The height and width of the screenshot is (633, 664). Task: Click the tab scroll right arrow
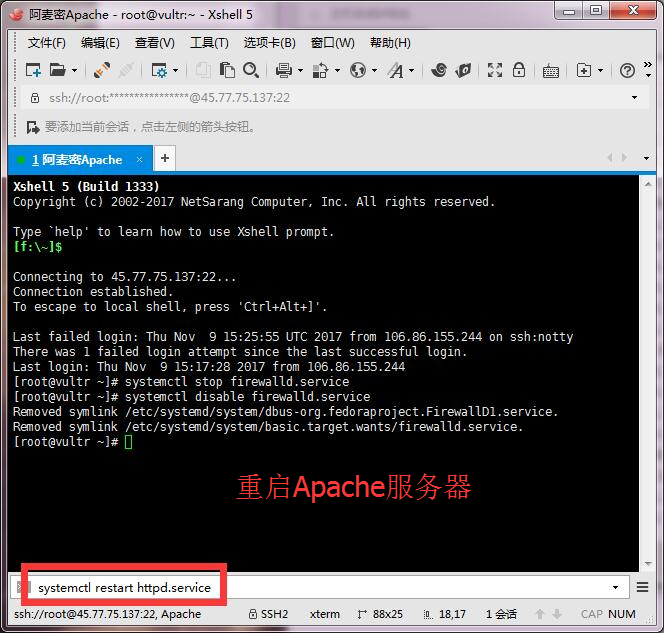tap(624, 158)
